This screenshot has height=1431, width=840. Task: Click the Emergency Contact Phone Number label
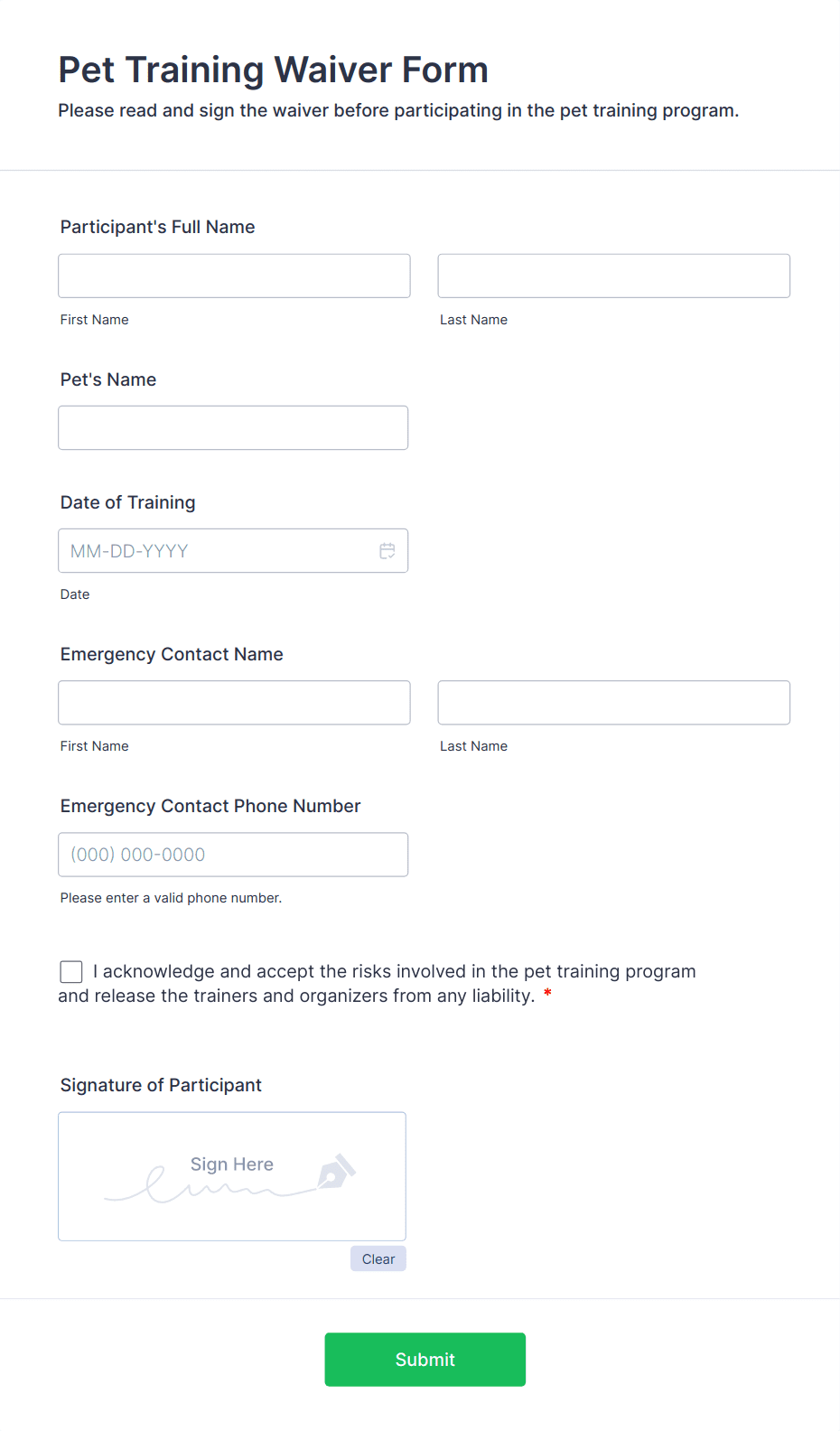click(210, 806)
